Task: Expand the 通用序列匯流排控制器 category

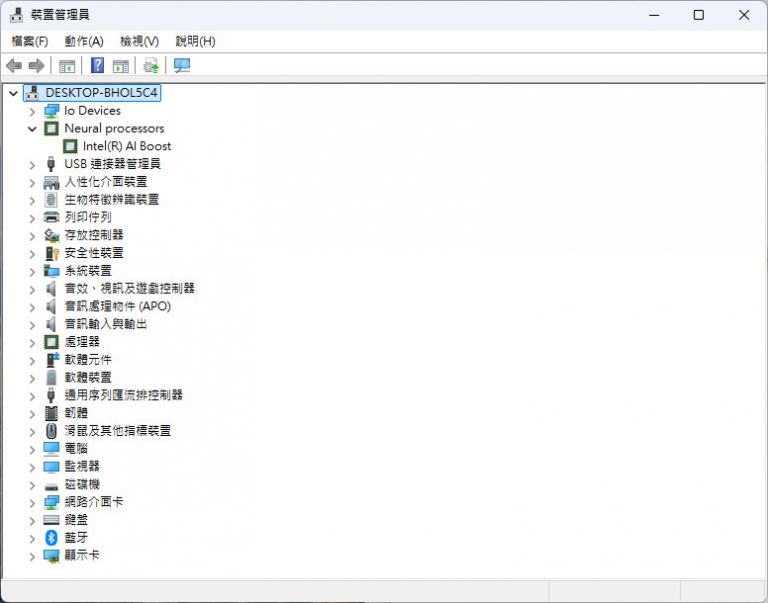Action: (32, 396)
